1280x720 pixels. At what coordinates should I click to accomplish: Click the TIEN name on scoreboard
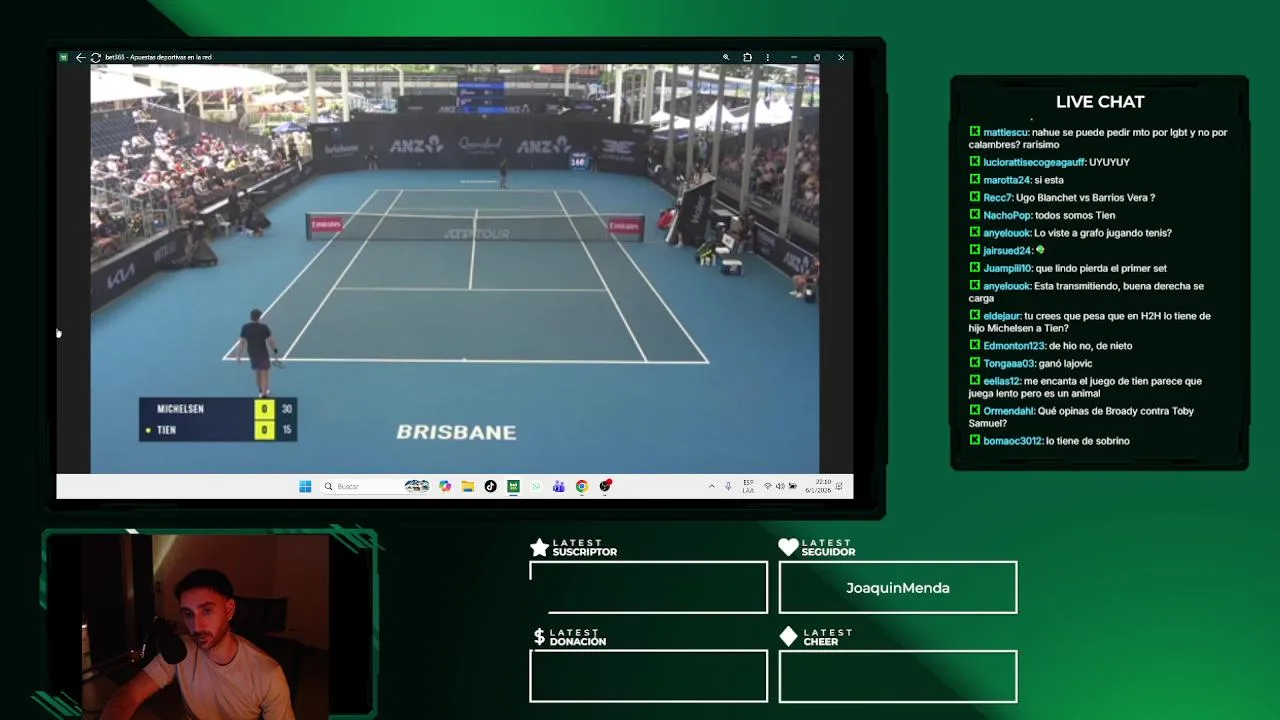tap(166, 430)
